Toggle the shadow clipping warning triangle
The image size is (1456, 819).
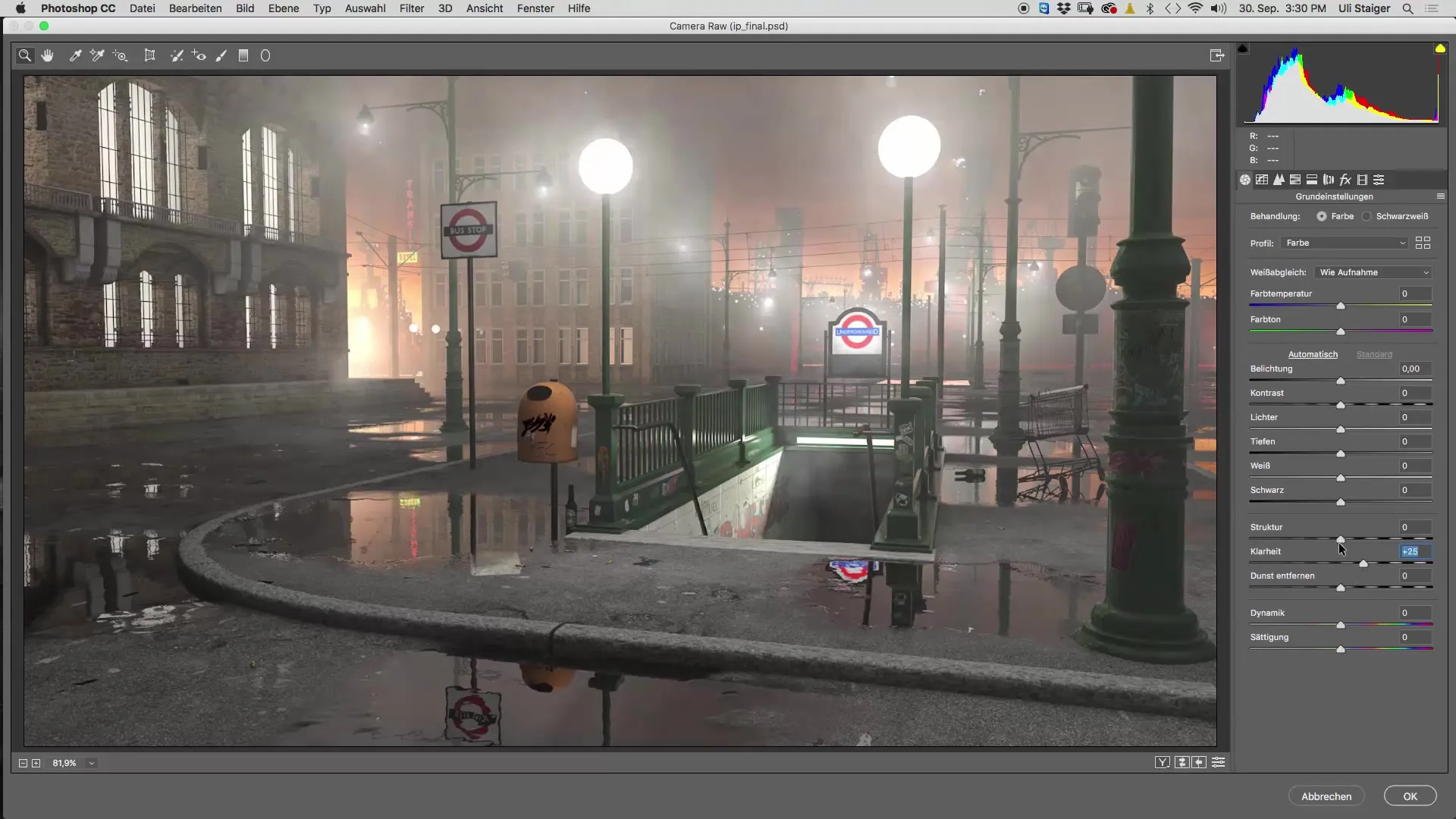pyautogui.click(x=1242, y=49)
